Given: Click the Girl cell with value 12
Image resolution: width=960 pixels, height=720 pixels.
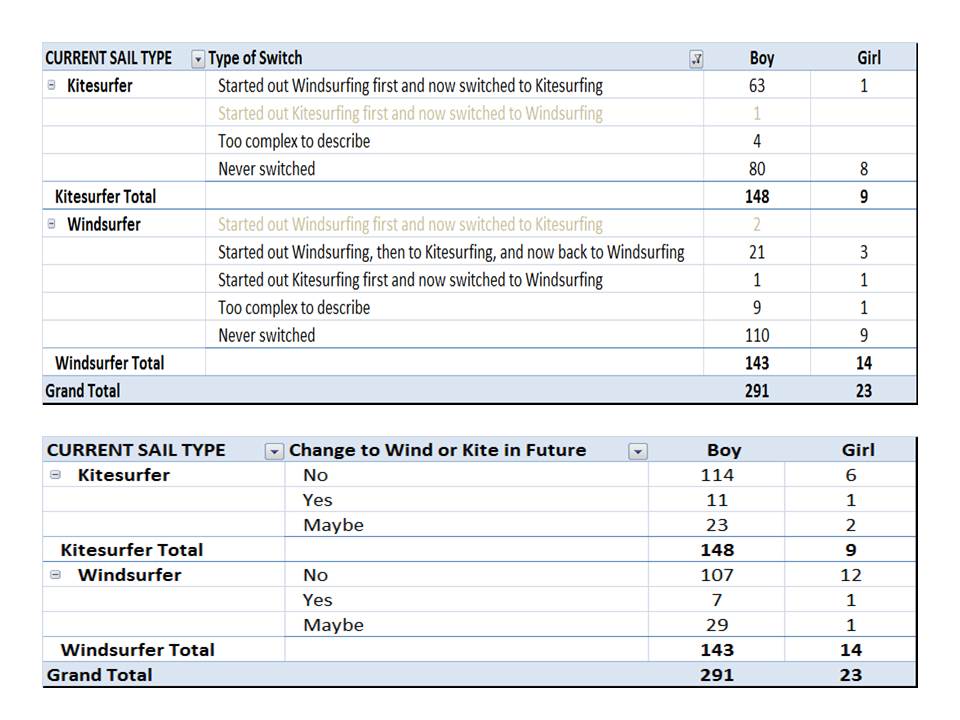Looking at the screenshot, I should pyautogui.click(x=851, y=575).
